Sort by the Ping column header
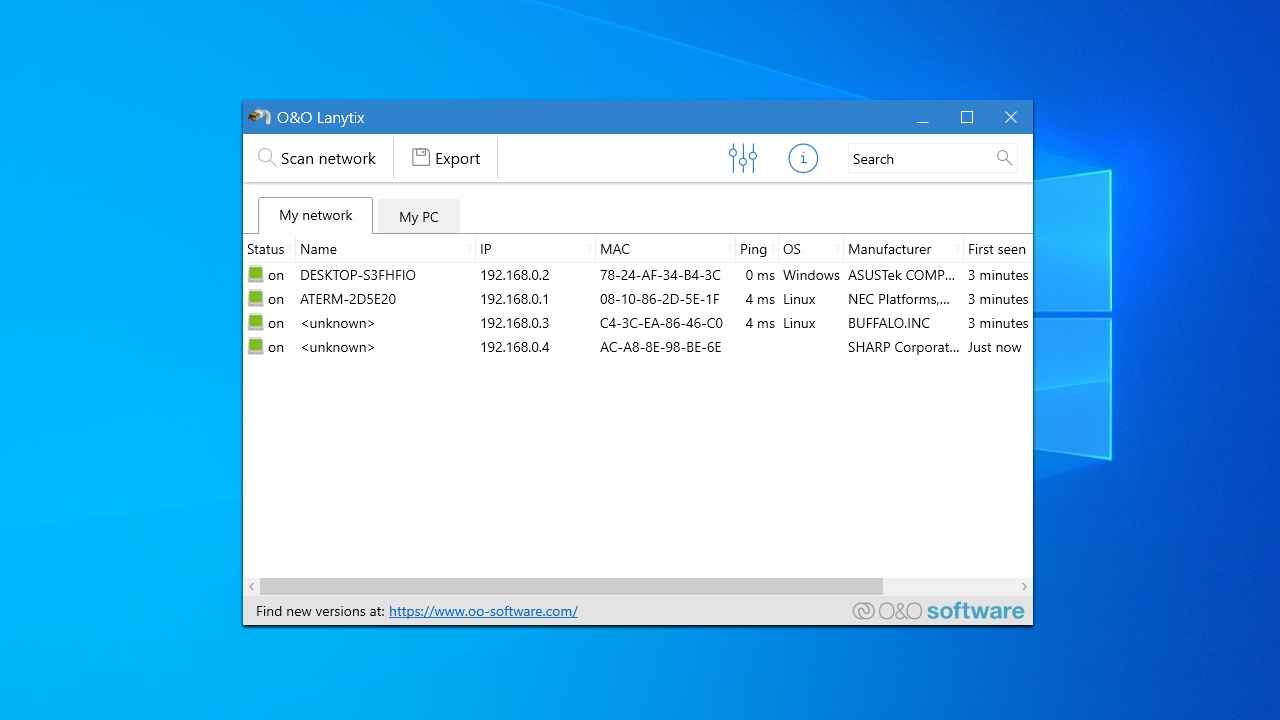 coord(757,249)
